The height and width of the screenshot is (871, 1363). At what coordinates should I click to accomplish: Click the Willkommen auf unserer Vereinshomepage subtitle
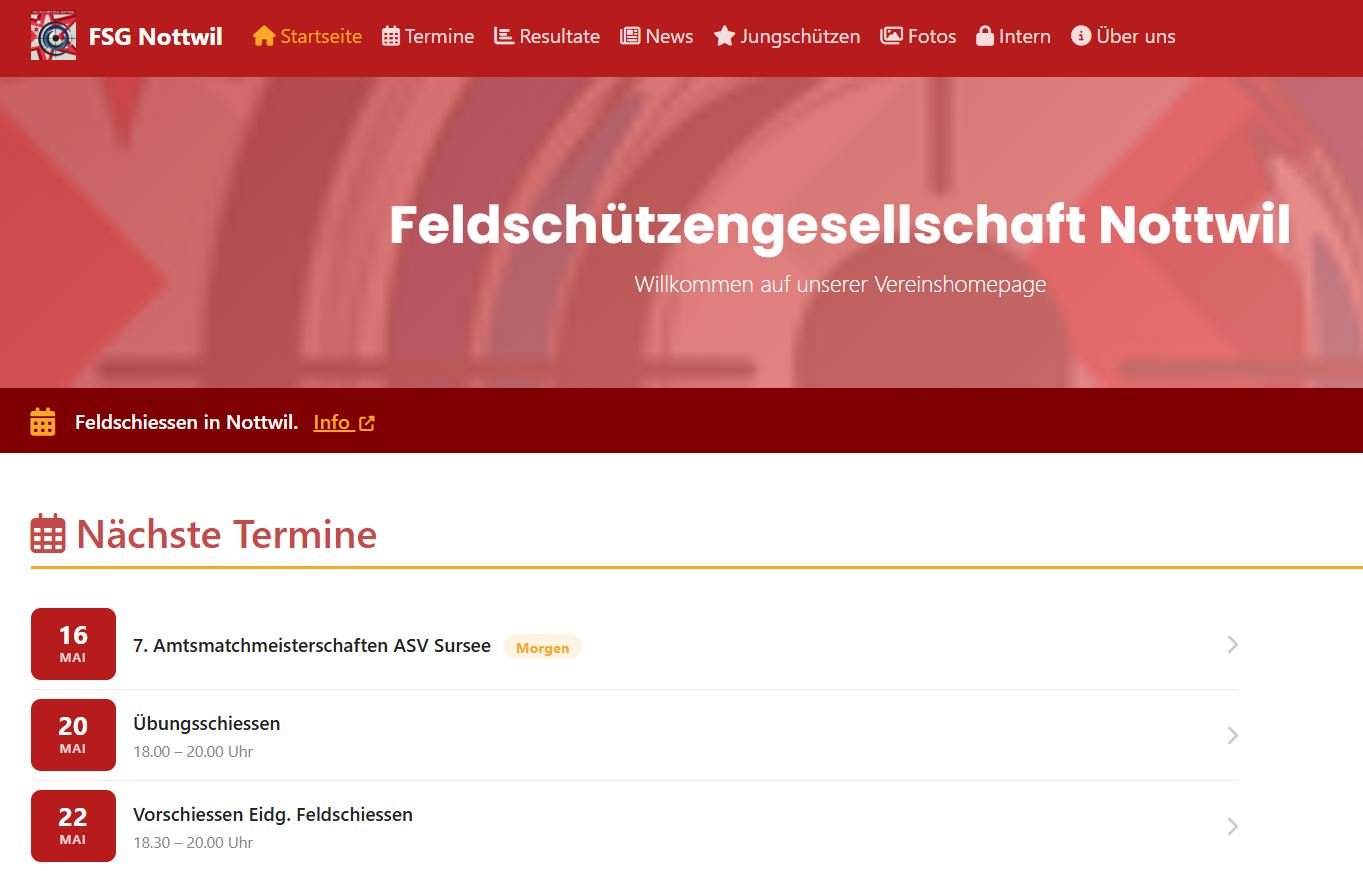(x=840, y=285)
